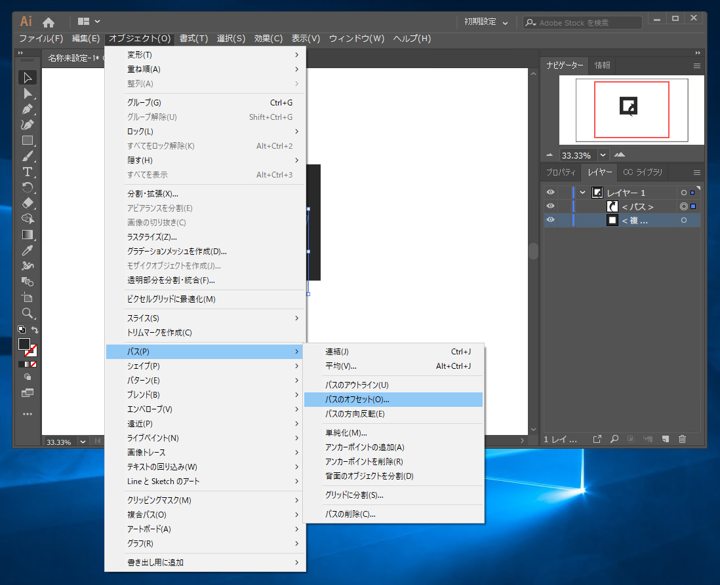Open Navigator zoom percentage dropdown
The height and width of the screenshot is (585, 720).
click(x=603, y=155)
